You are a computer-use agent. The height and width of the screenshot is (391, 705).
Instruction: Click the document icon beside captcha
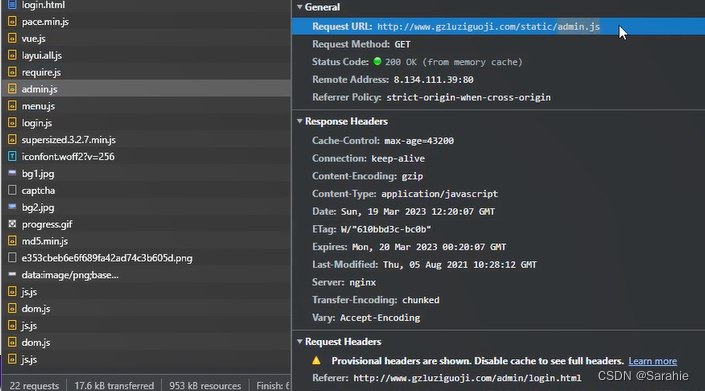(x=12, y=190)
